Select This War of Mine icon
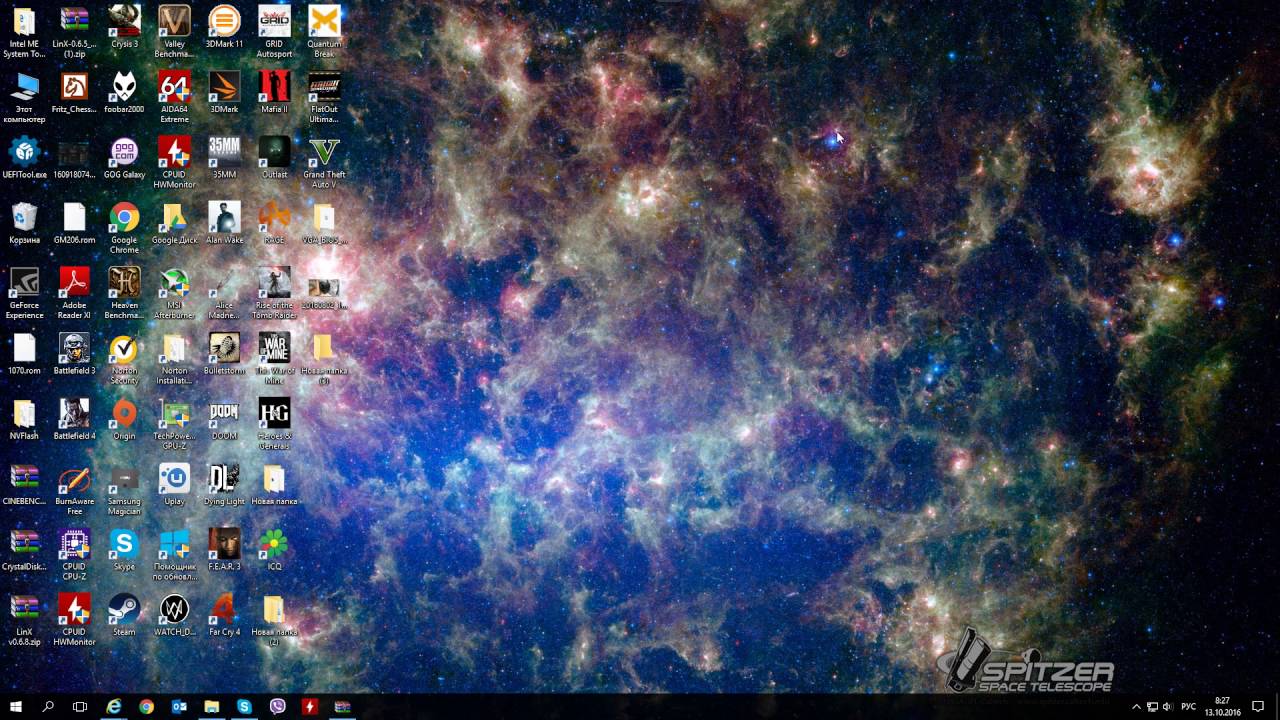Screen dimensions: 1280x720 point(274,359)
